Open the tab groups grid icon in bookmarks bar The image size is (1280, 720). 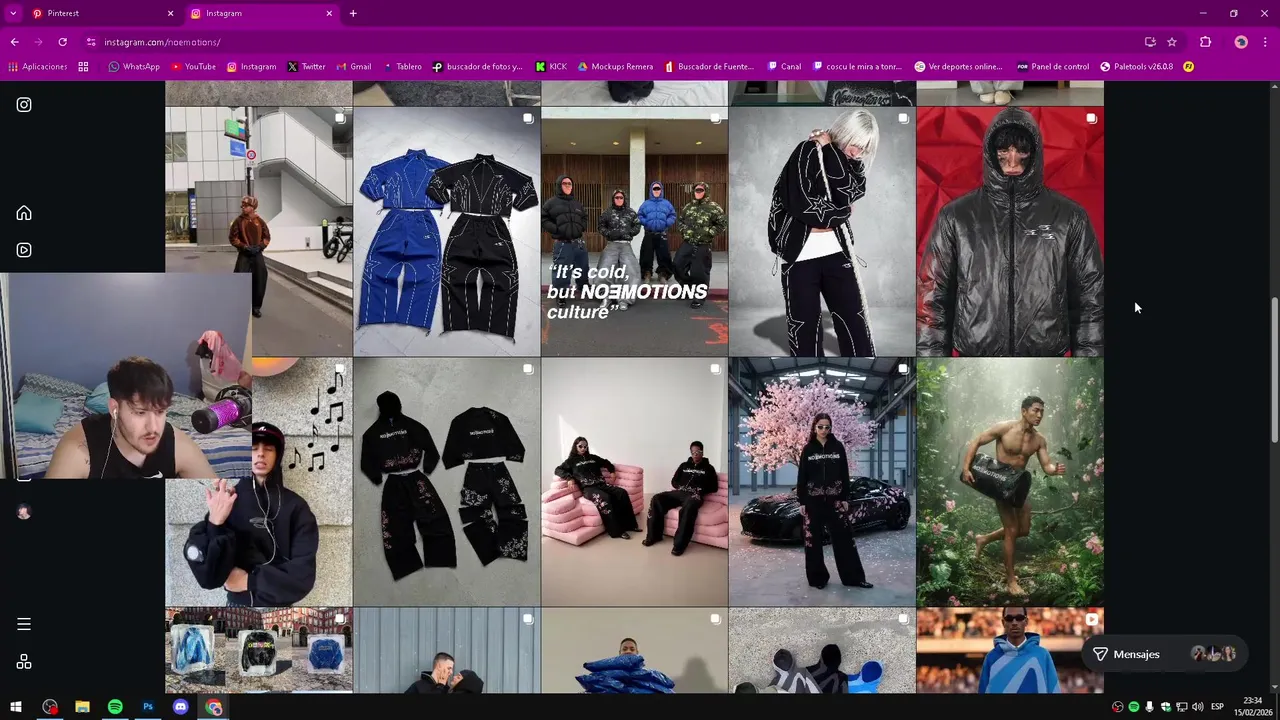tap(83, 67)
